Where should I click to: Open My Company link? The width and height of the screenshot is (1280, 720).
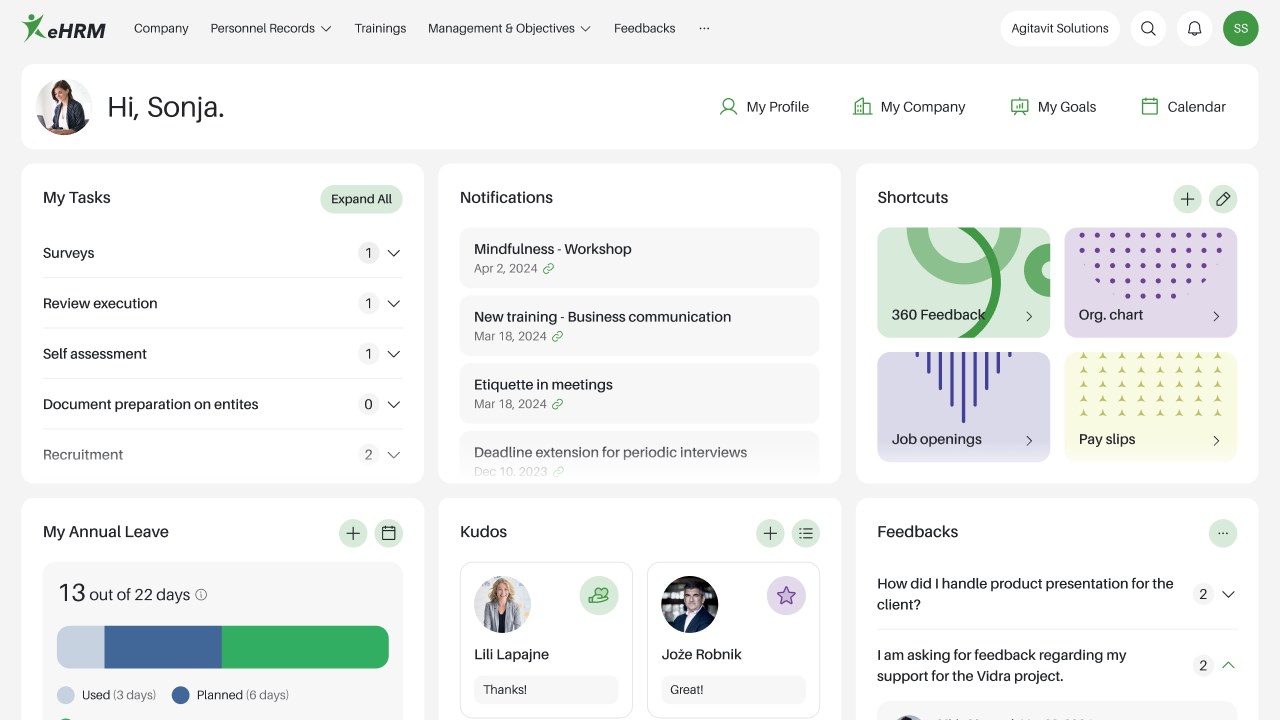coord(909,107)
